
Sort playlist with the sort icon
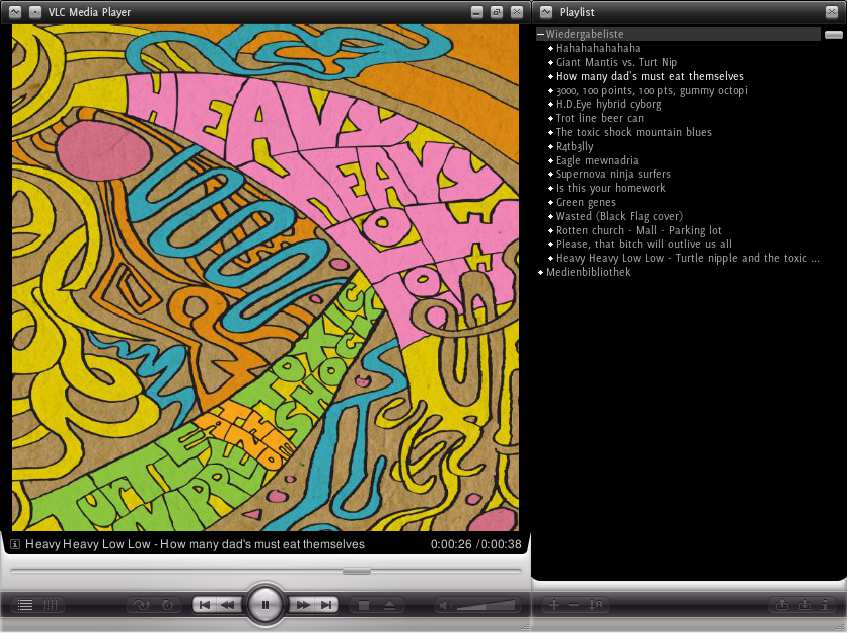(x=596, y=605)
